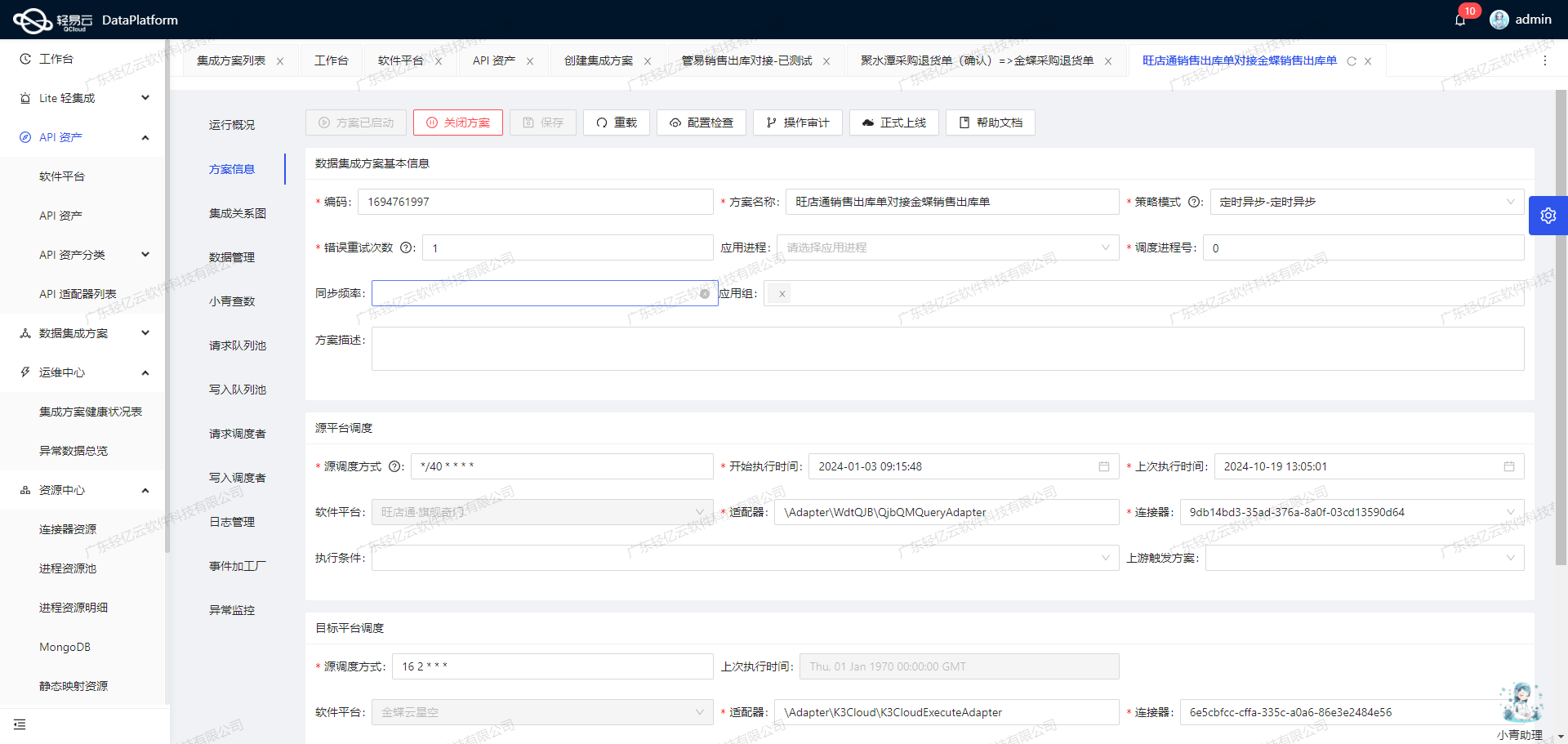1568x744 pixels.
Task: Click the 重载 button
Action: pos(617,123)
